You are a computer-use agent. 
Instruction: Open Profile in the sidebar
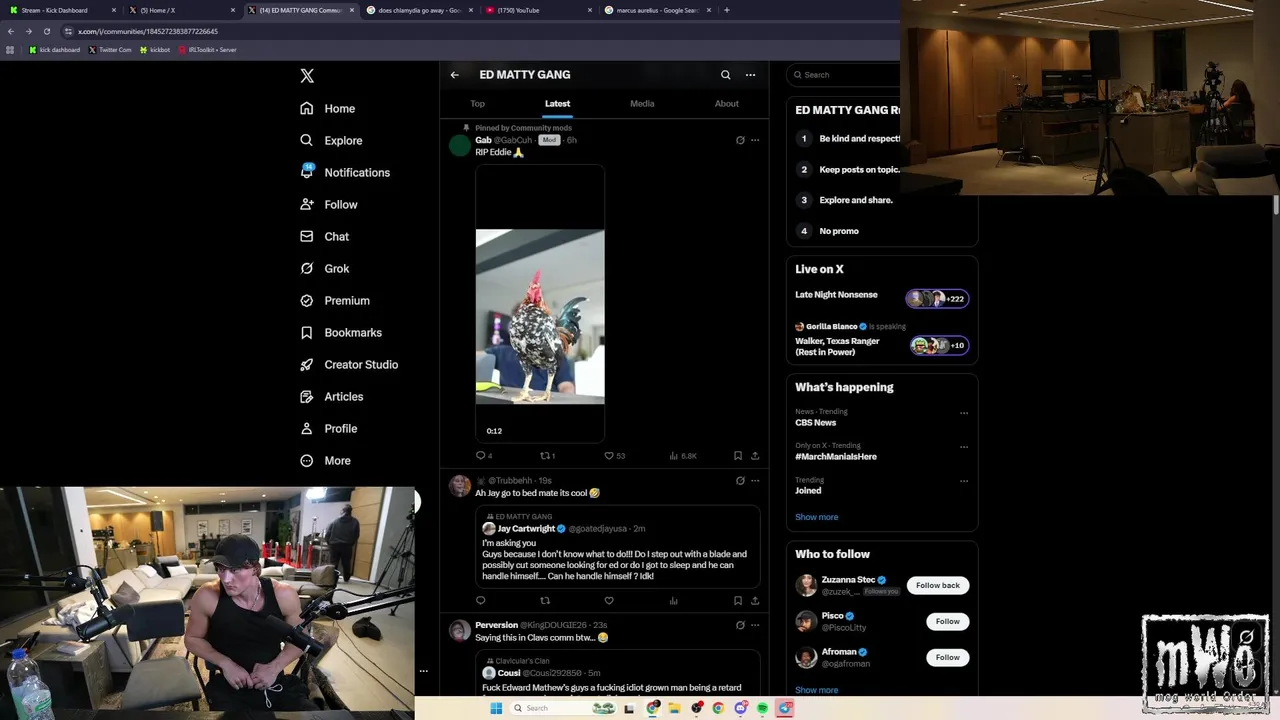tap(329, 428)
